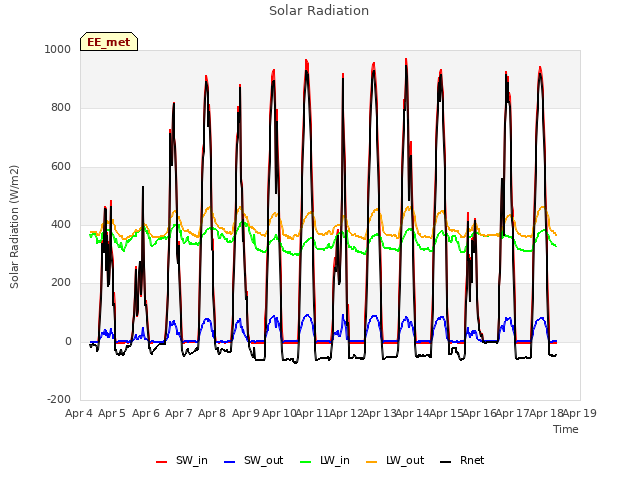Click the SW_in legend label
640x480 pixels.
pos(192,460)
